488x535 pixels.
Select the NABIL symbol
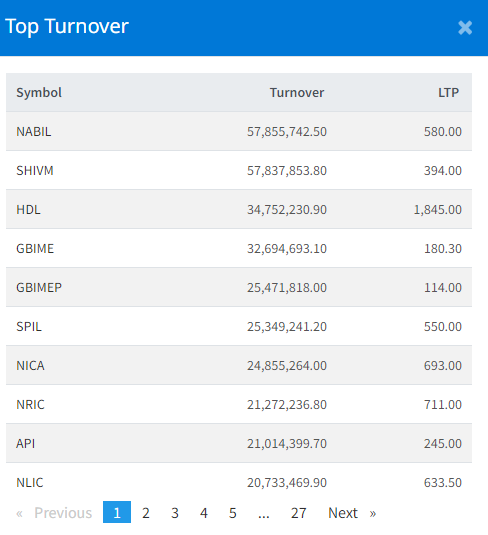pos(34,131)
